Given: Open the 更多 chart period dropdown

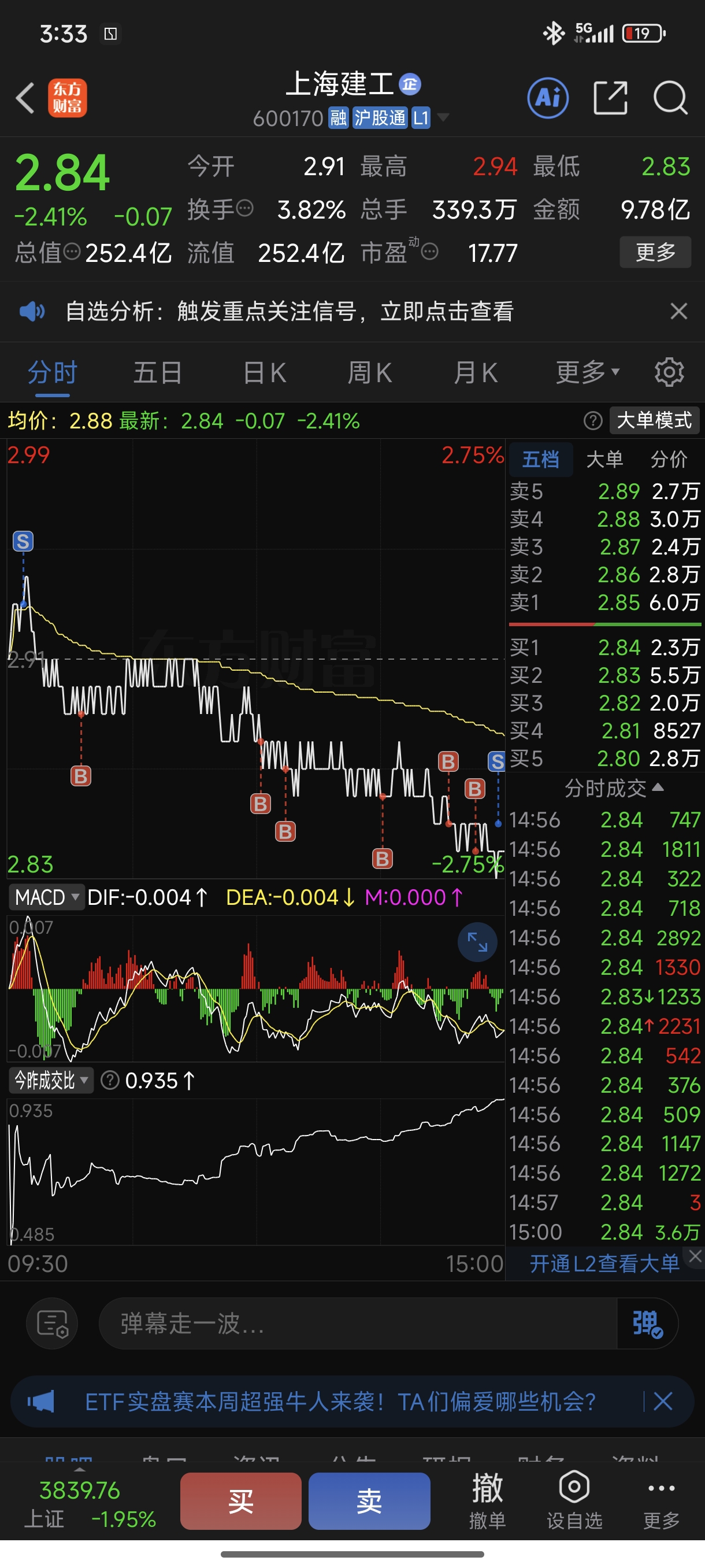Looking at the screenshot, I should pos(587,372).
